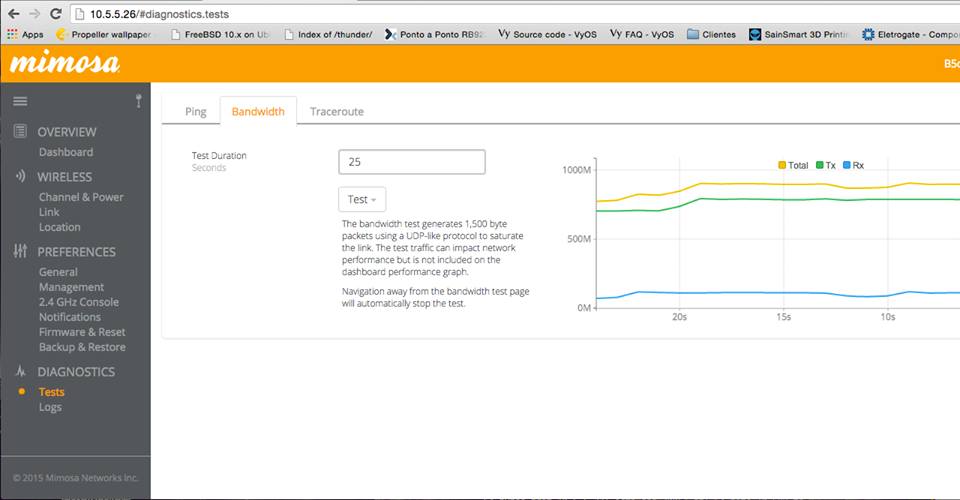Click the 10s x-axis label
This screenshot has width=960, height=500.
[888, 317]
